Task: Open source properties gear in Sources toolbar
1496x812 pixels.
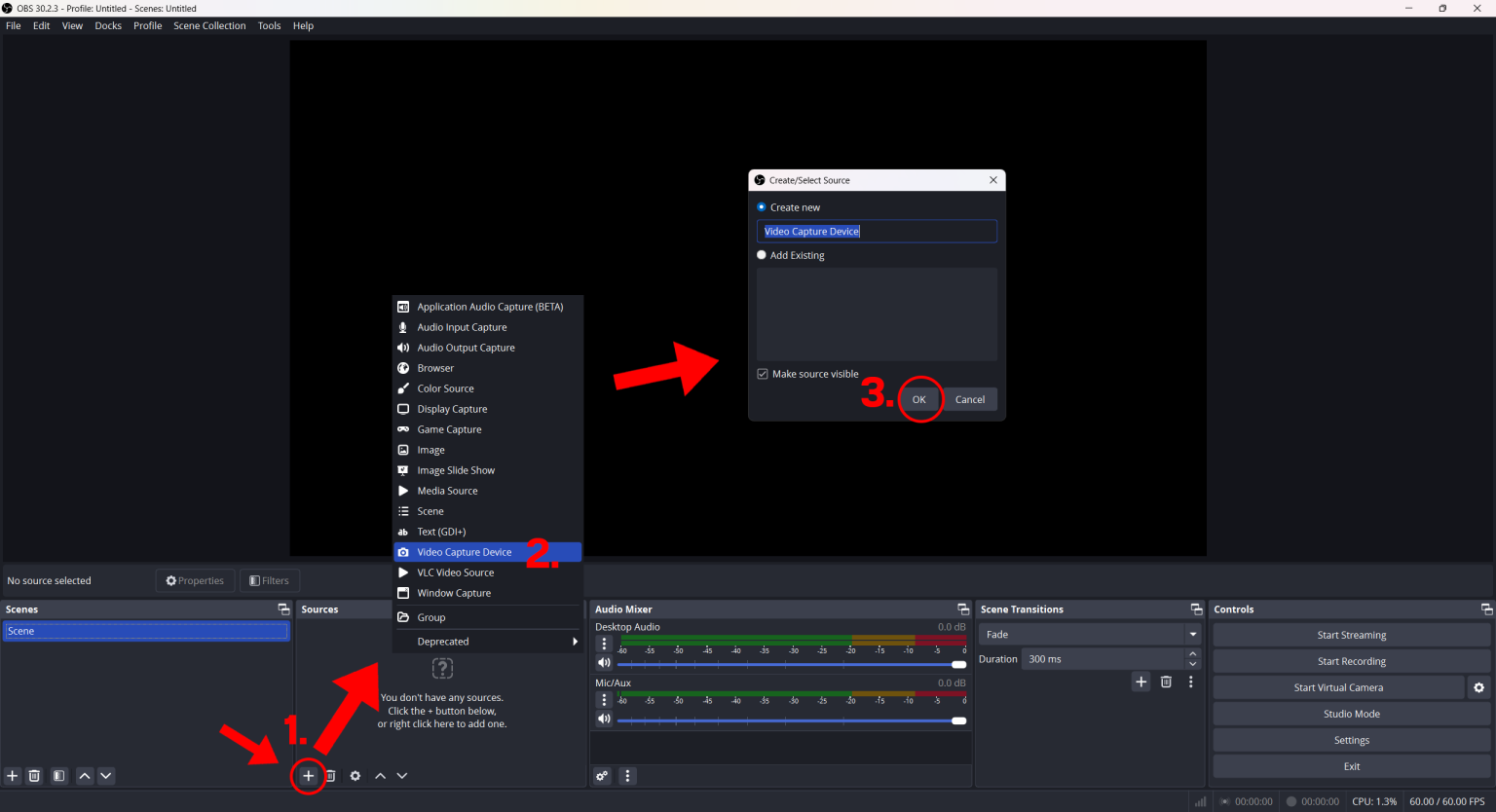Action: [x=355, y=776]
